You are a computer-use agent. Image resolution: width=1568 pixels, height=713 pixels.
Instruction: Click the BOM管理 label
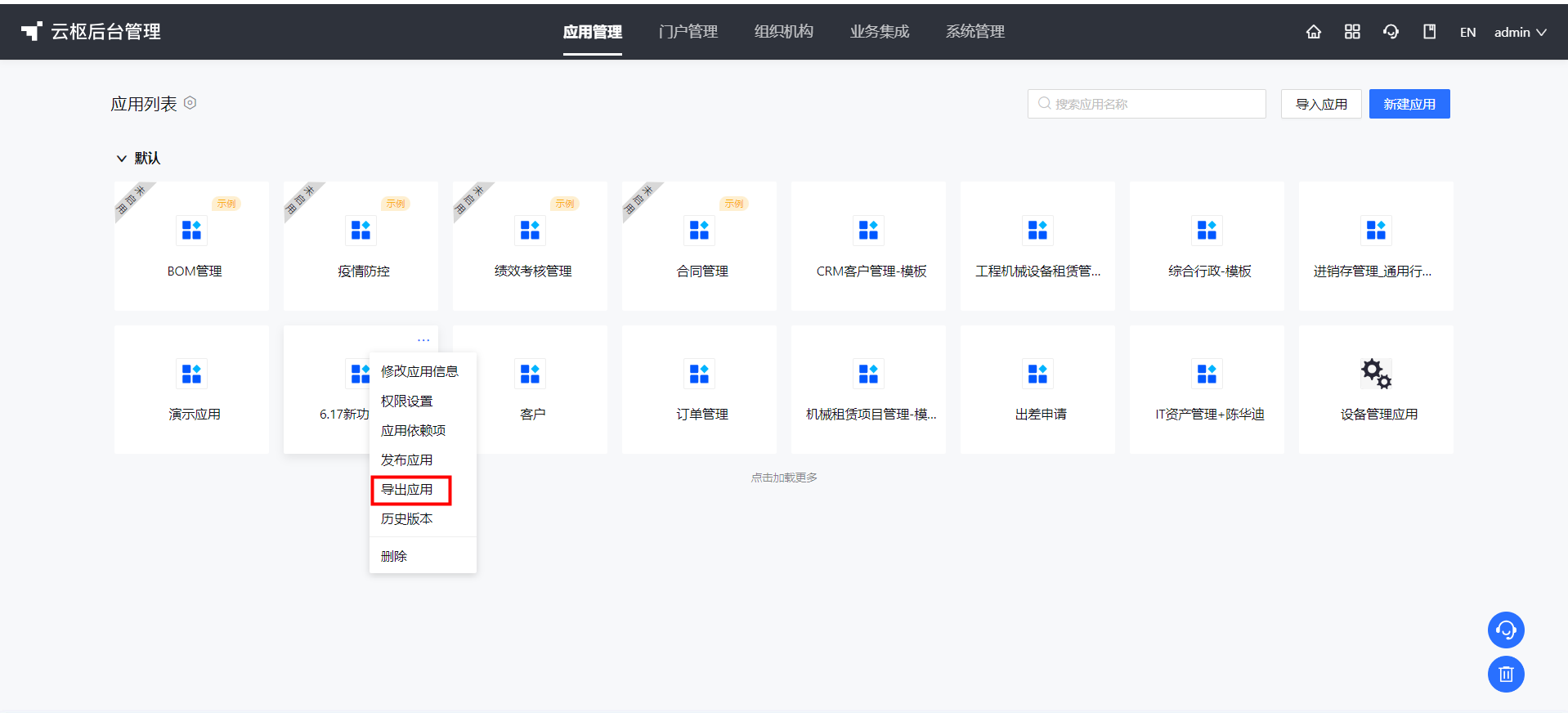click(x=195, y=271)
